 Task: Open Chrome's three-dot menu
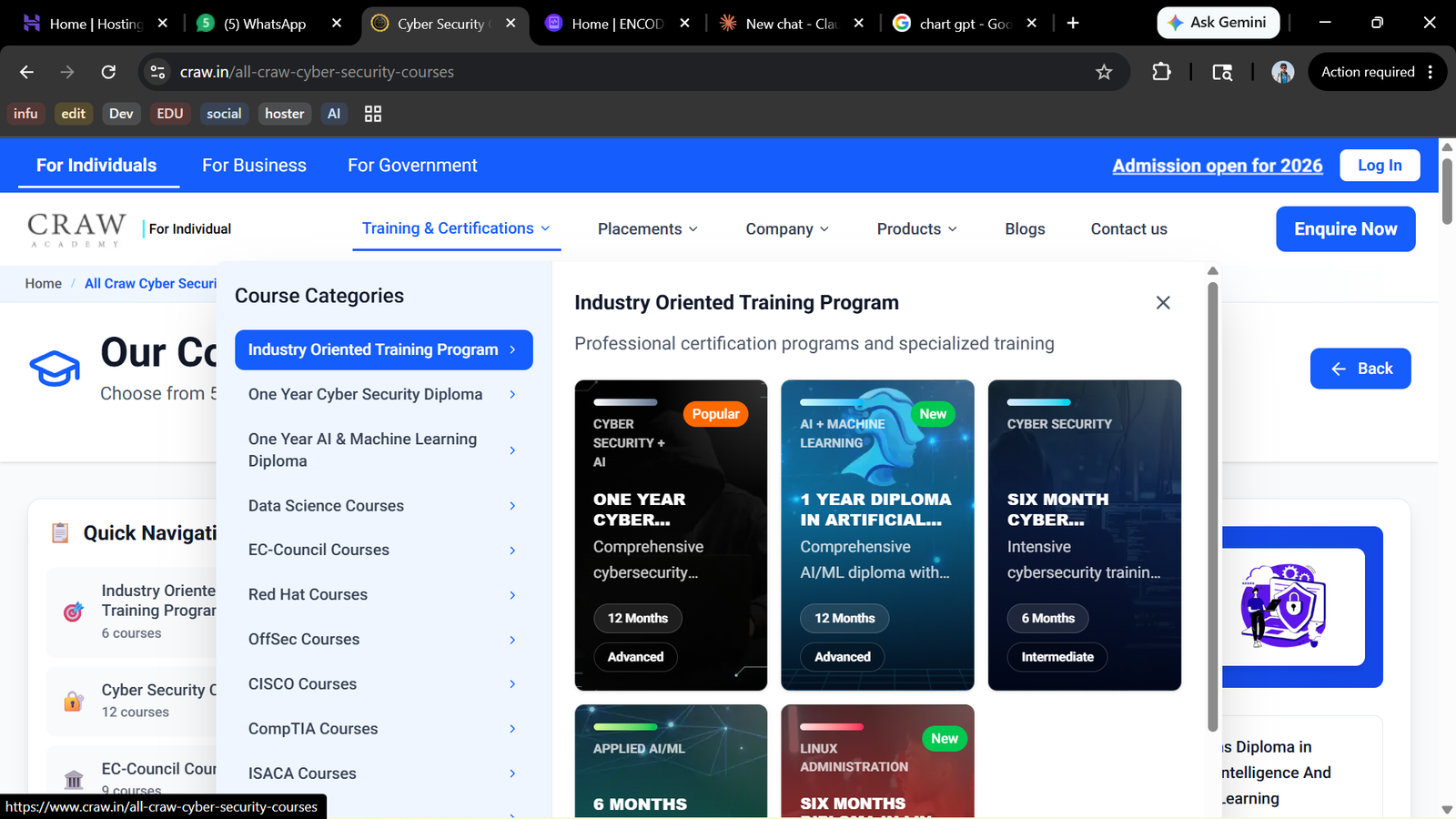[1431, 72]
